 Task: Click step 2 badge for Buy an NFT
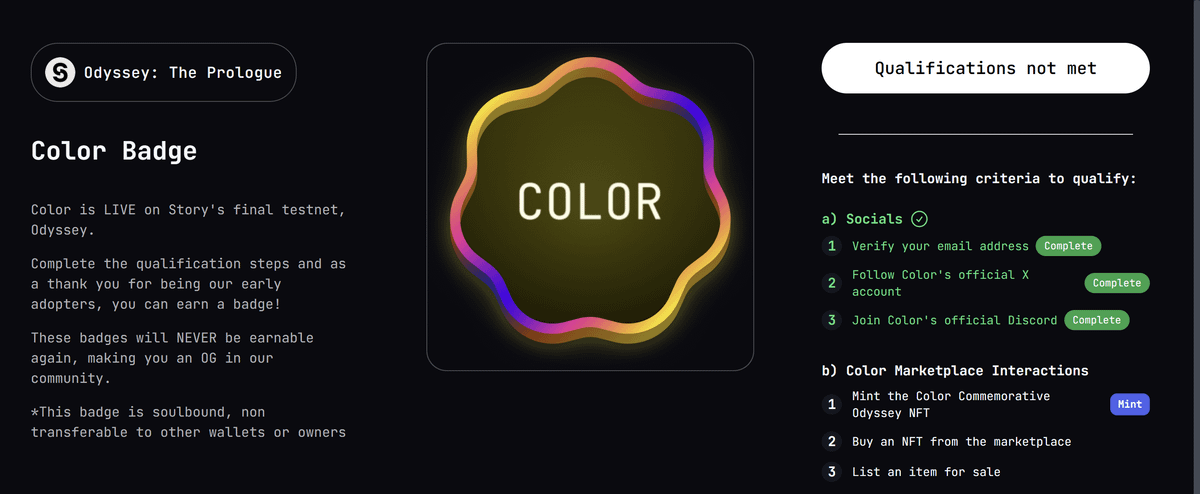coord(831,441)
